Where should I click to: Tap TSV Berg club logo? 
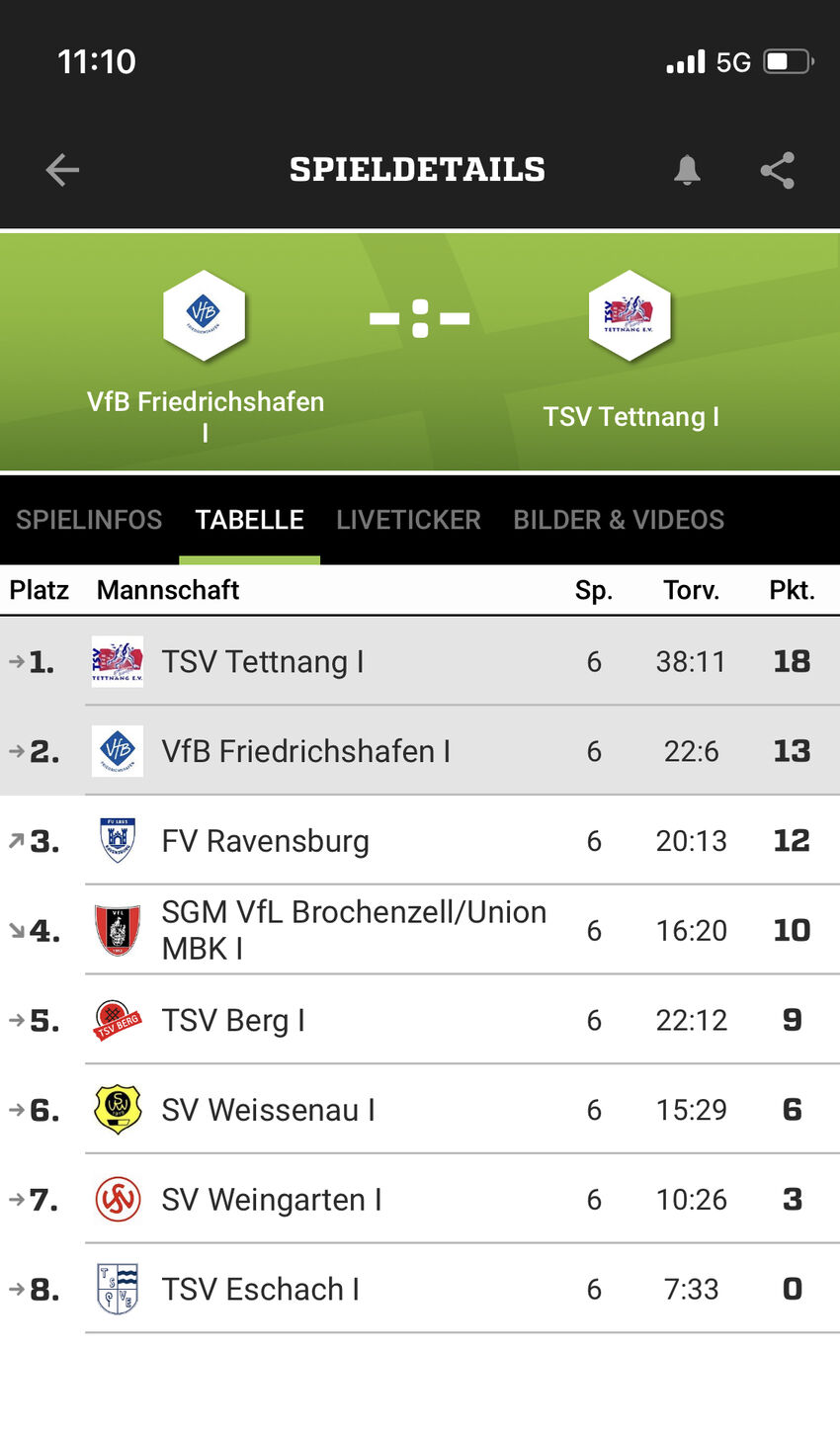coord(118,1020)
